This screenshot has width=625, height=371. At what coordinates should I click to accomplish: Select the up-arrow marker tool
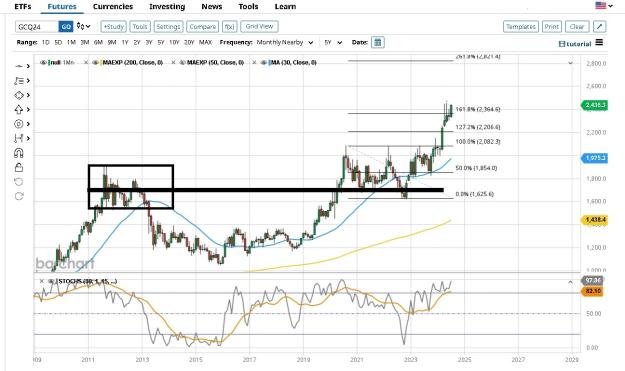click(19, 110)
